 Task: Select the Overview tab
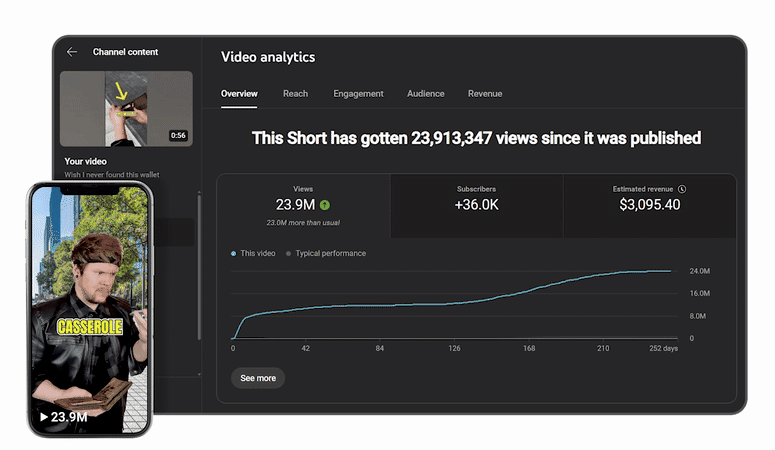239,93
